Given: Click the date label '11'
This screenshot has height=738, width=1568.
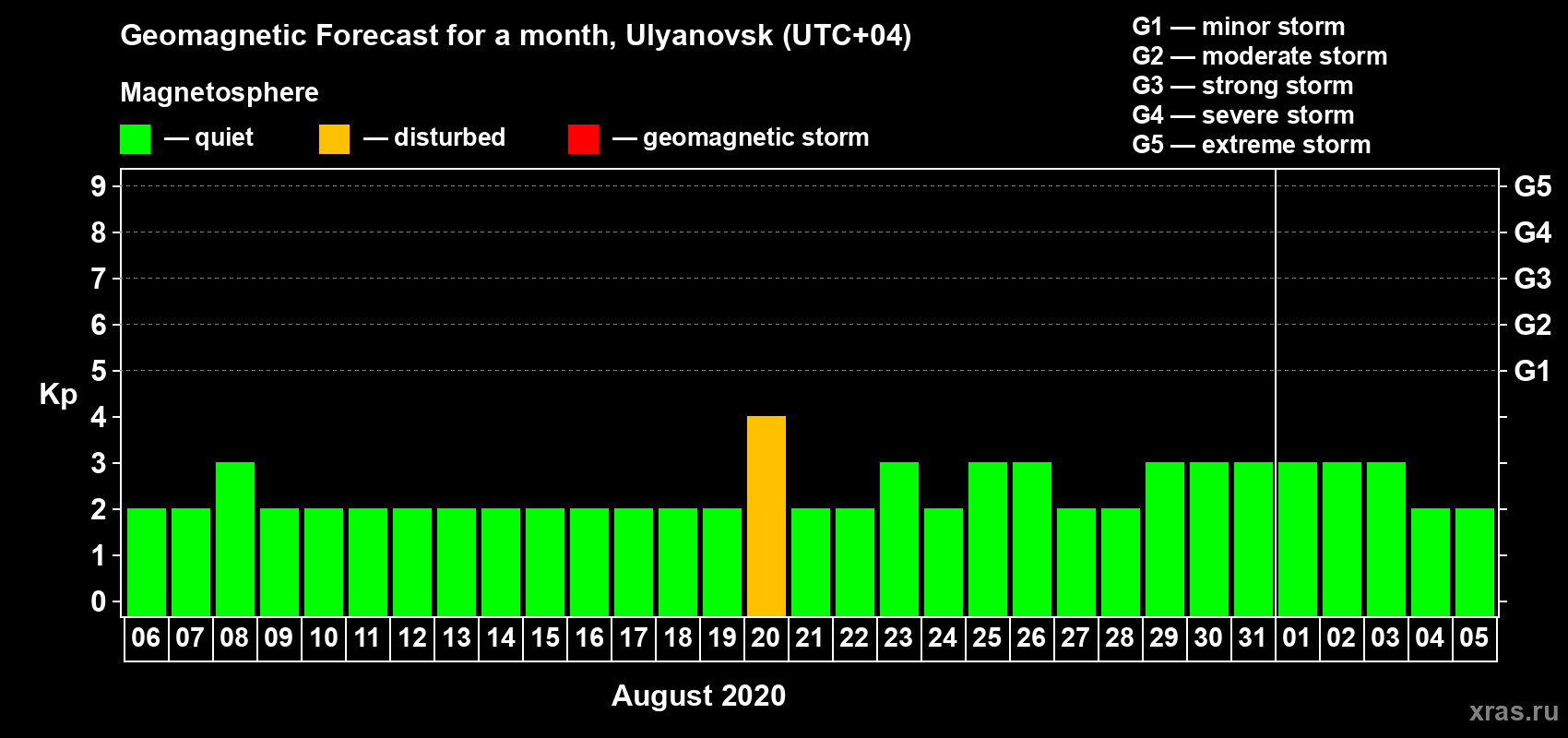Looking at the screenshot, I should click(367, 637).
